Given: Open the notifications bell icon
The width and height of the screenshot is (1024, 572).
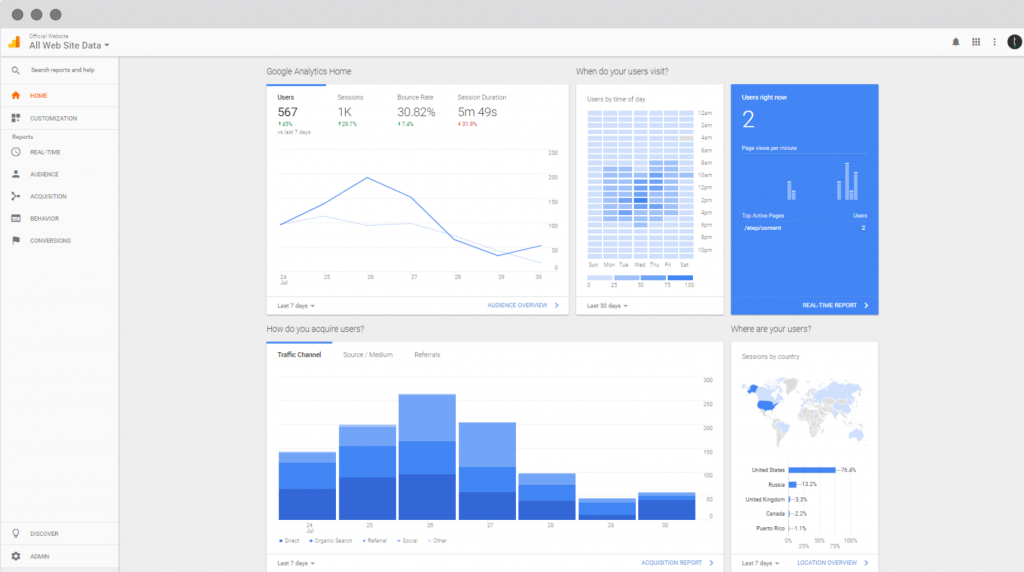Looking at the screenshot, I should [955, 42].
